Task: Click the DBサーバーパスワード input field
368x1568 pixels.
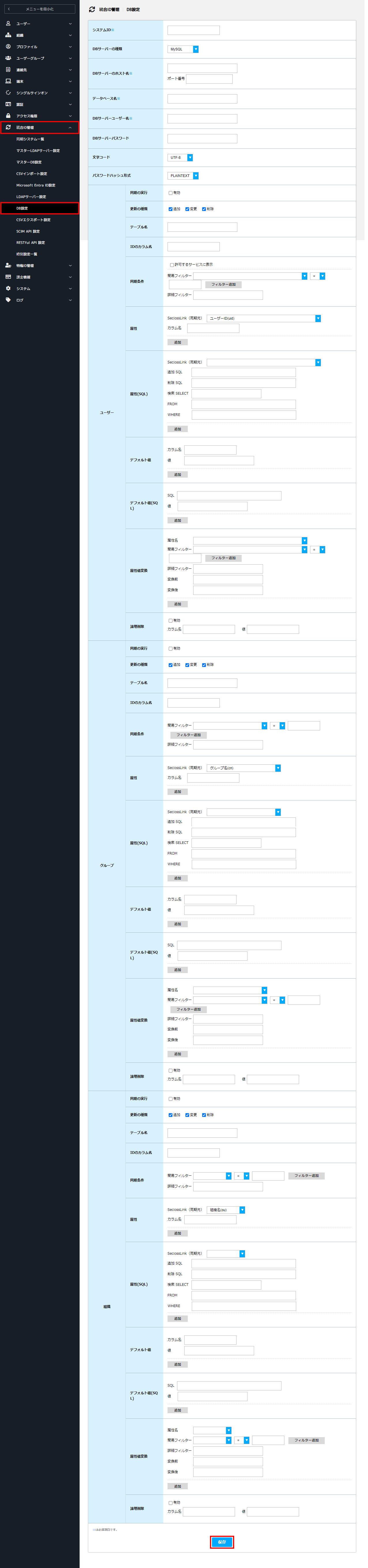Action: [202, 139]
